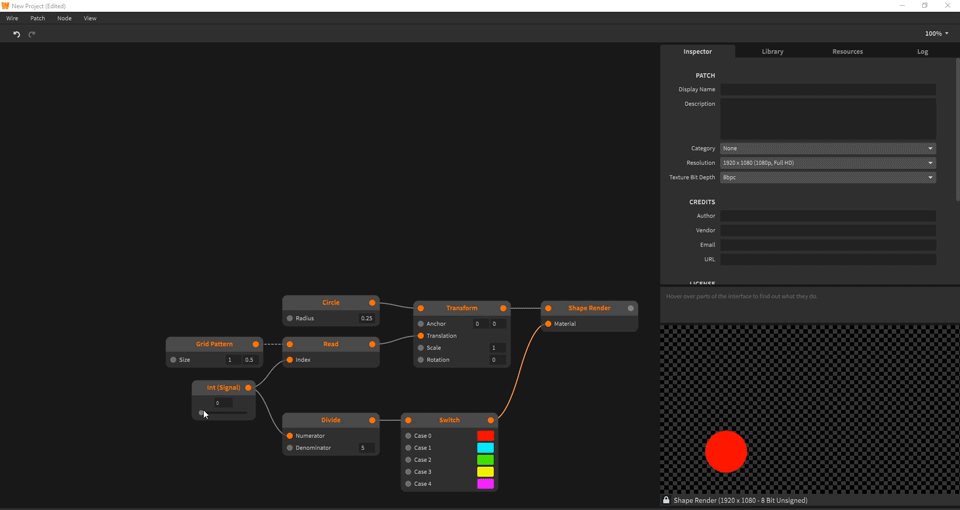Click the Read node input port
The image size is (960, 510).
[x=290, y=344]
